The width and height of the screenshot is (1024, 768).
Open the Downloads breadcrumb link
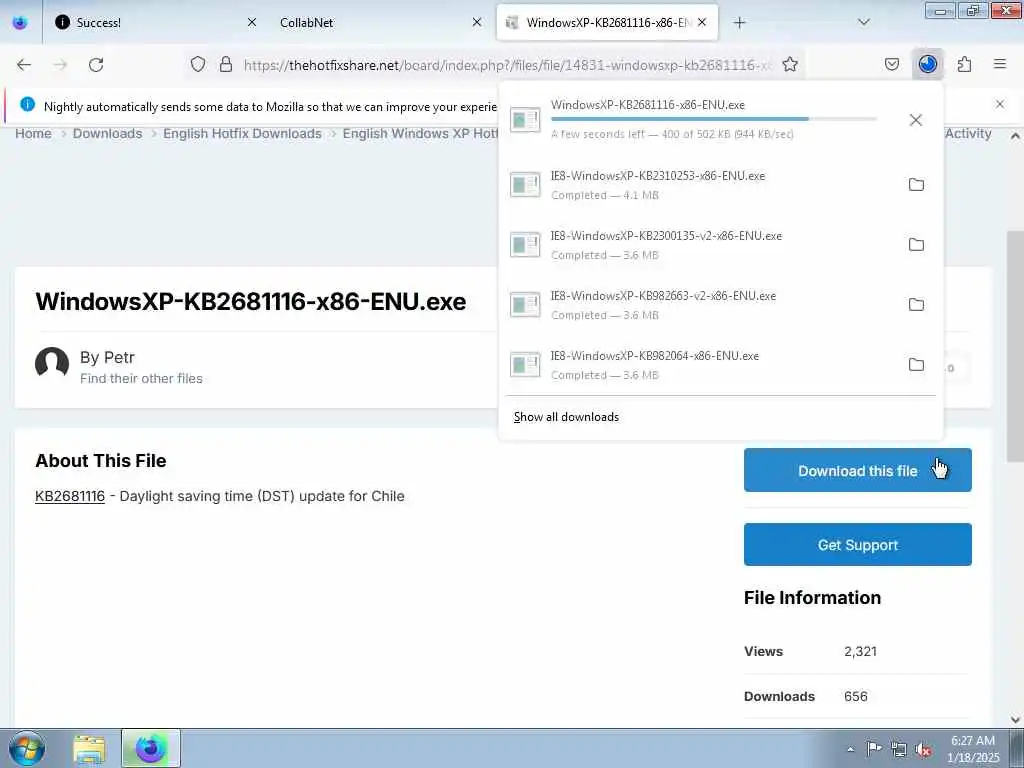click(107, 133)
